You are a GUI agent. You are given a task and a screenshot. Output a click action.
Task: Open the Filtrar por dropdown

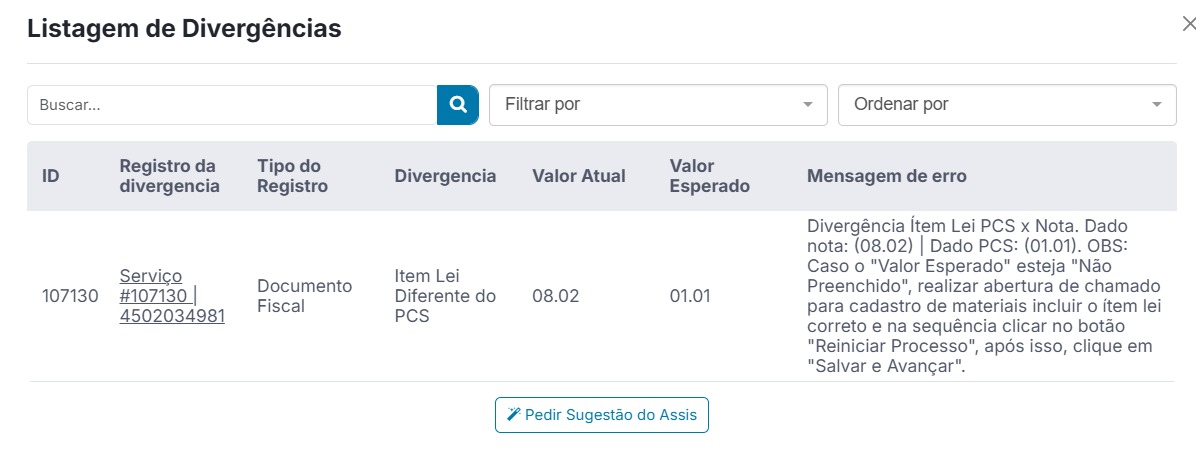point(658,105)
